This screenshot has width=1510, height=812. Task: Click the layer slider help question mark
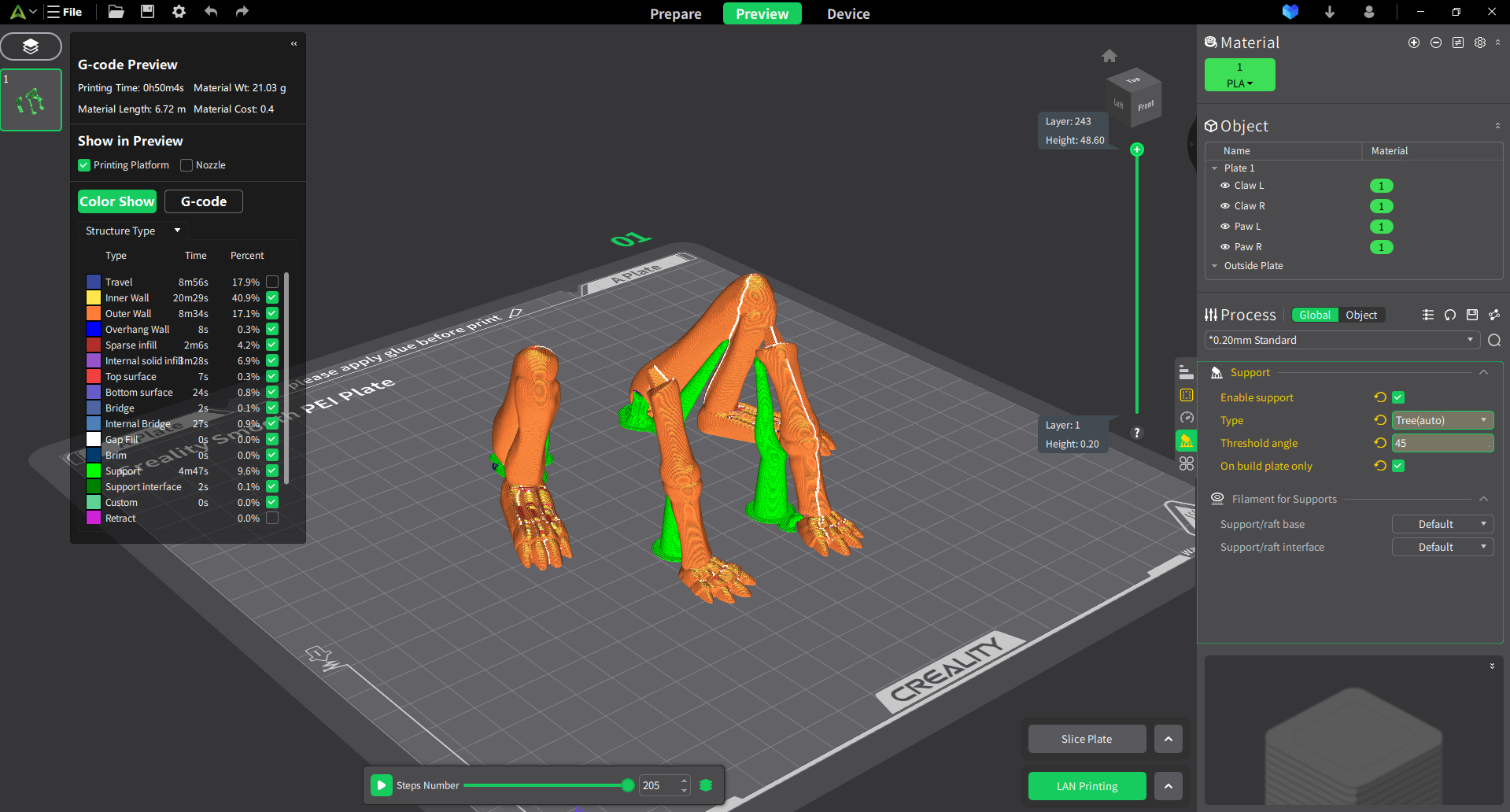[1137, 433]
